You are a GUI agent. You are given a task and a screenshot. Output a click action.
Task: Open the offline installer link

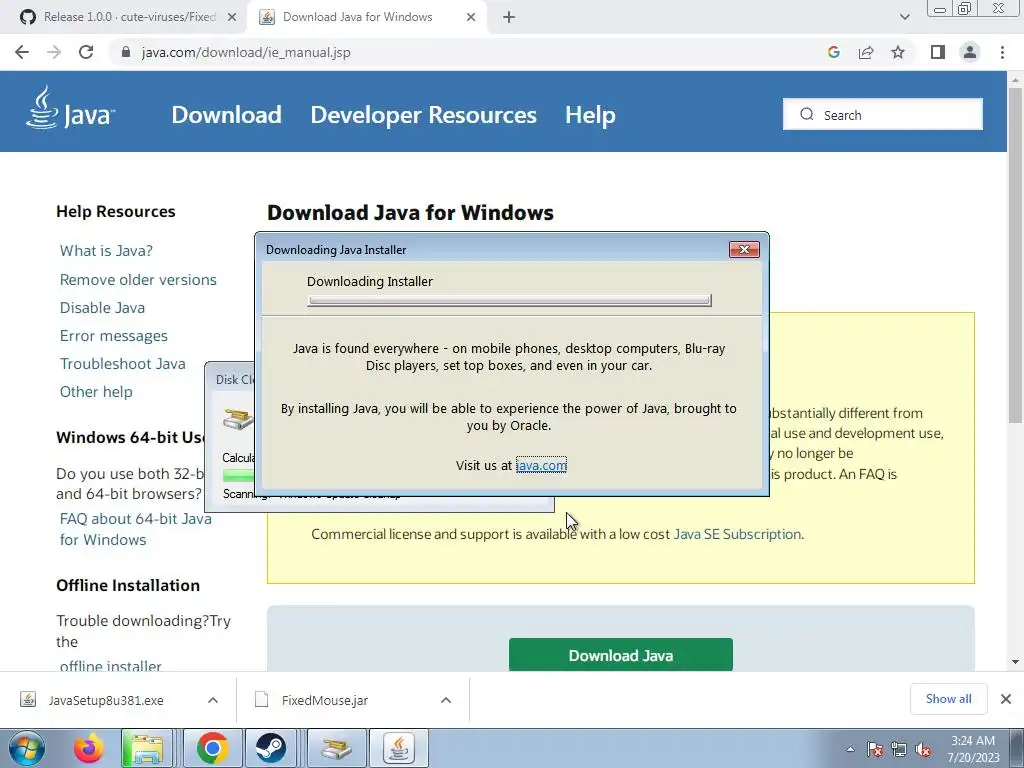(x=110, y=665)
